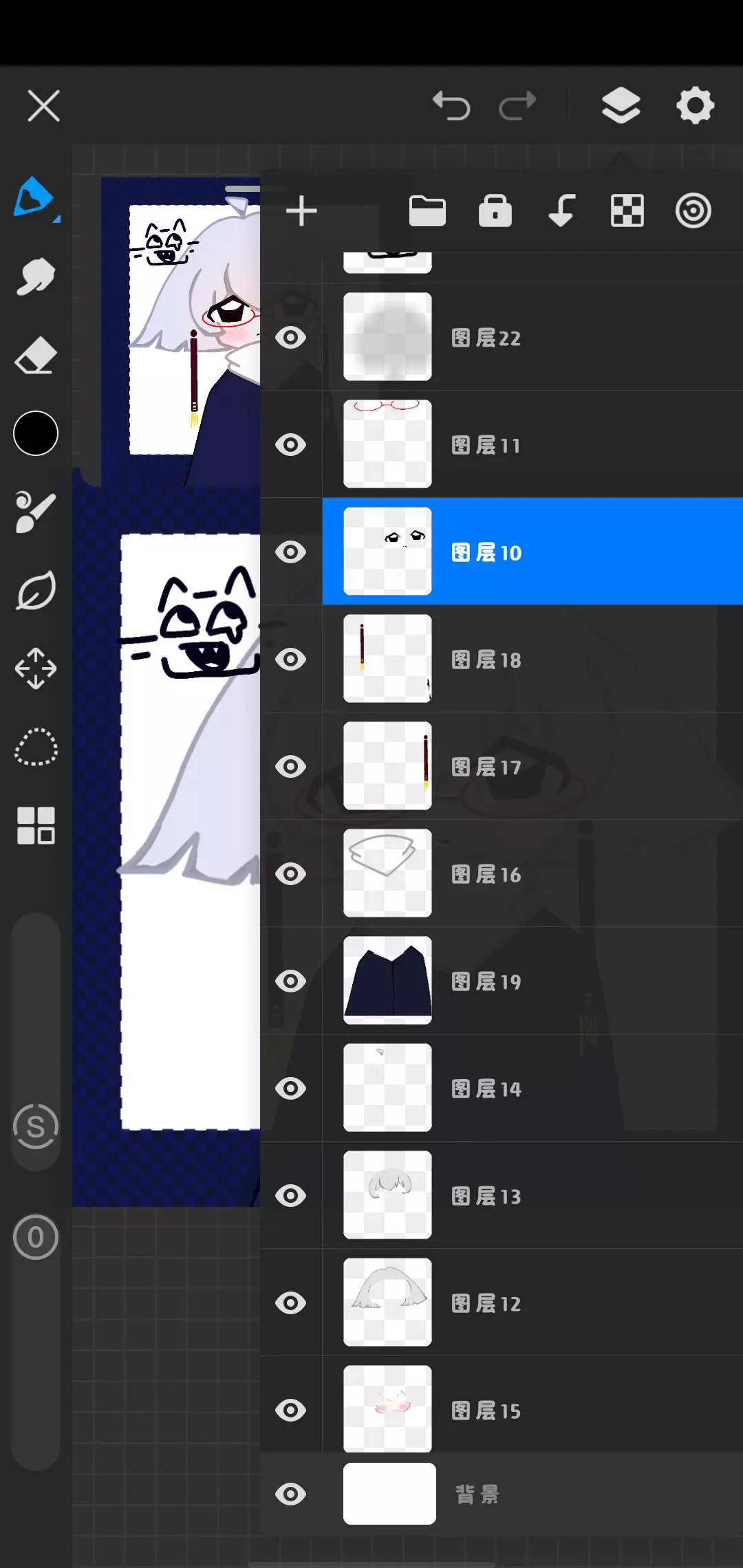Hide layer 图层22

[291, 338]
